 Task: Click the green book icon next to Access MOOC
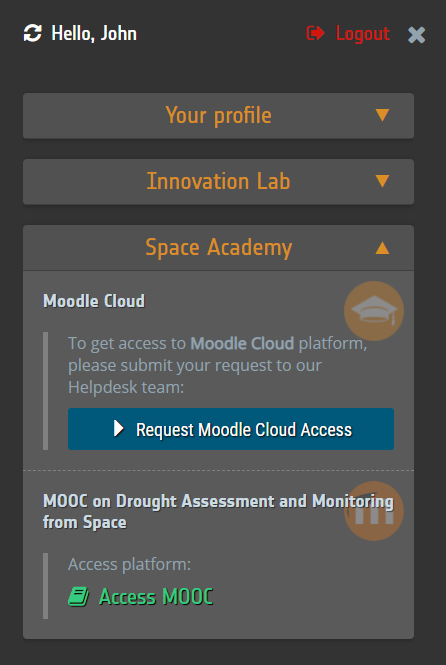pos(78,597)
